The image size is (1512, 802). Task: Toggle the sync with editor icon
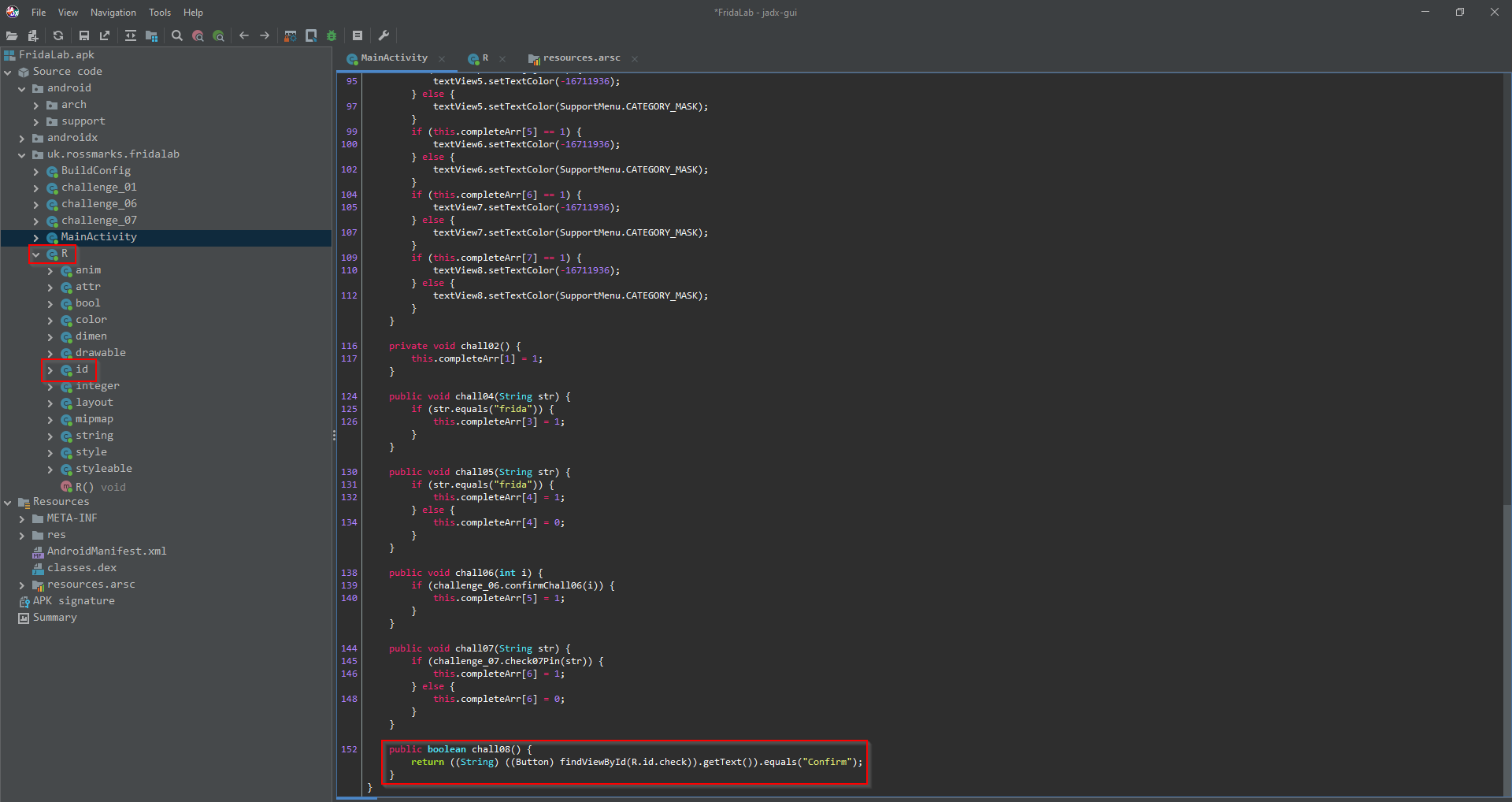pyautogui.click(x=131, y=35)
